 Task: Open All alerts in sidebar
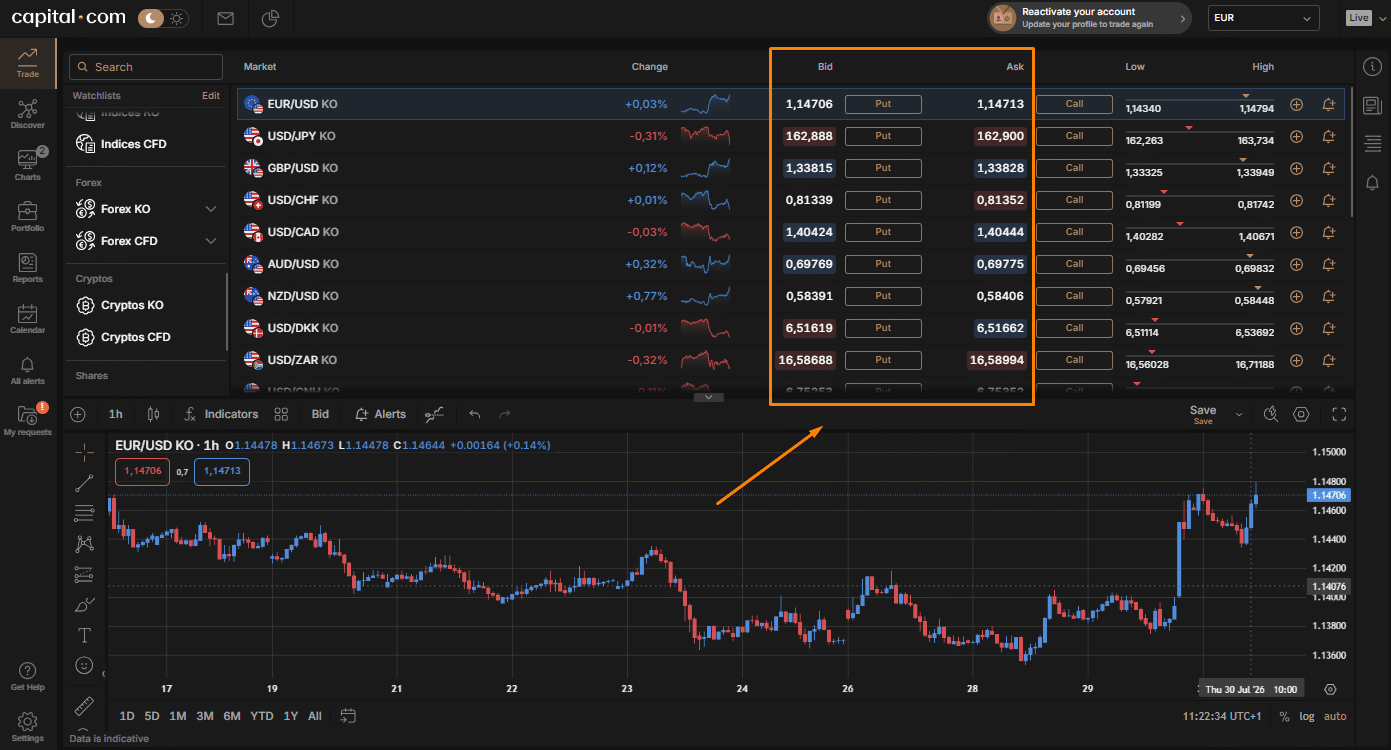click(27, 370)
